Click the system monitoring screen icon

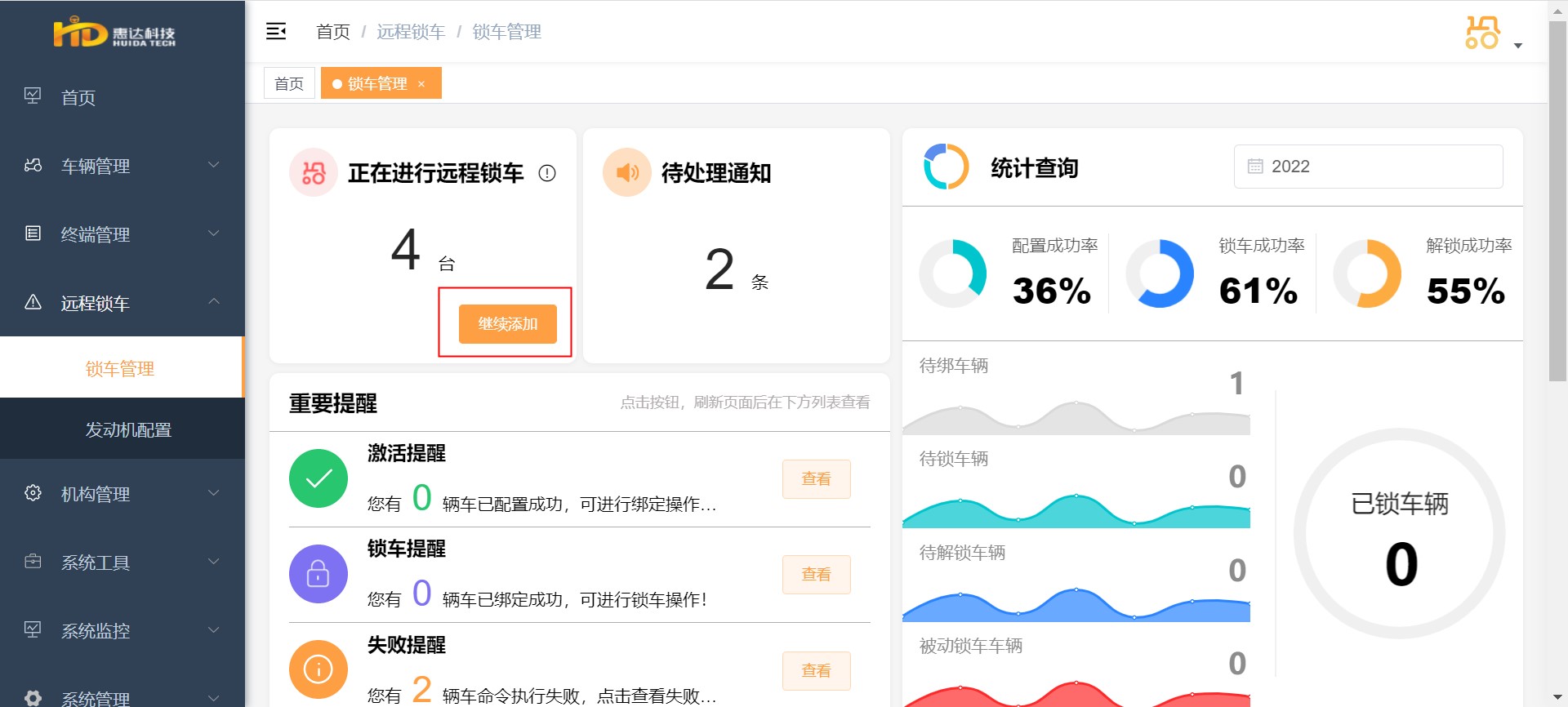tap(33, 629)
